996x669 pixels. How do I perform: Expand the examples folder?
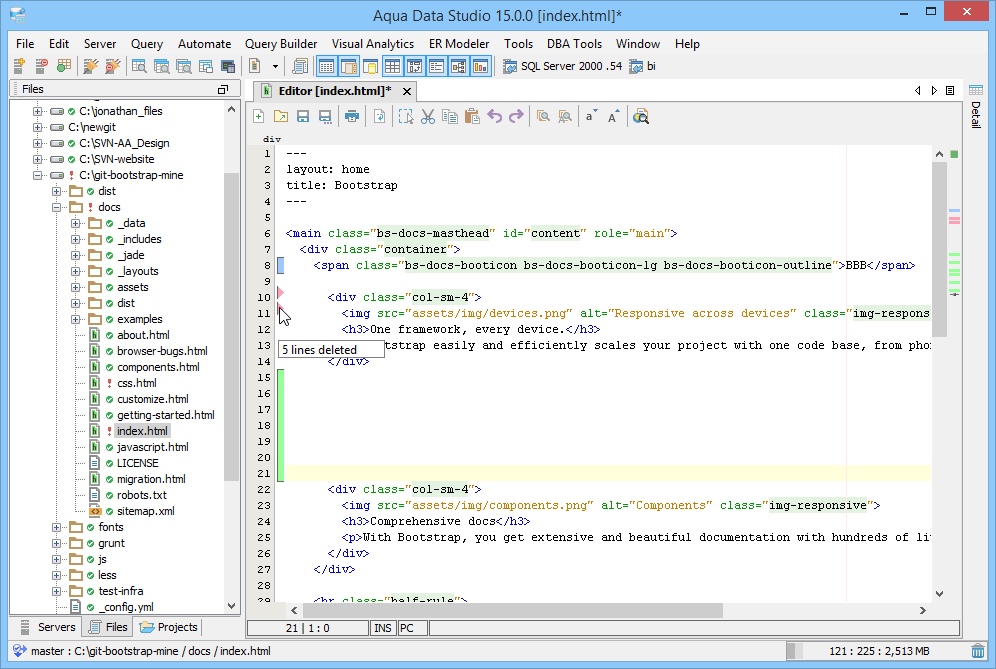tap(76, 320)
